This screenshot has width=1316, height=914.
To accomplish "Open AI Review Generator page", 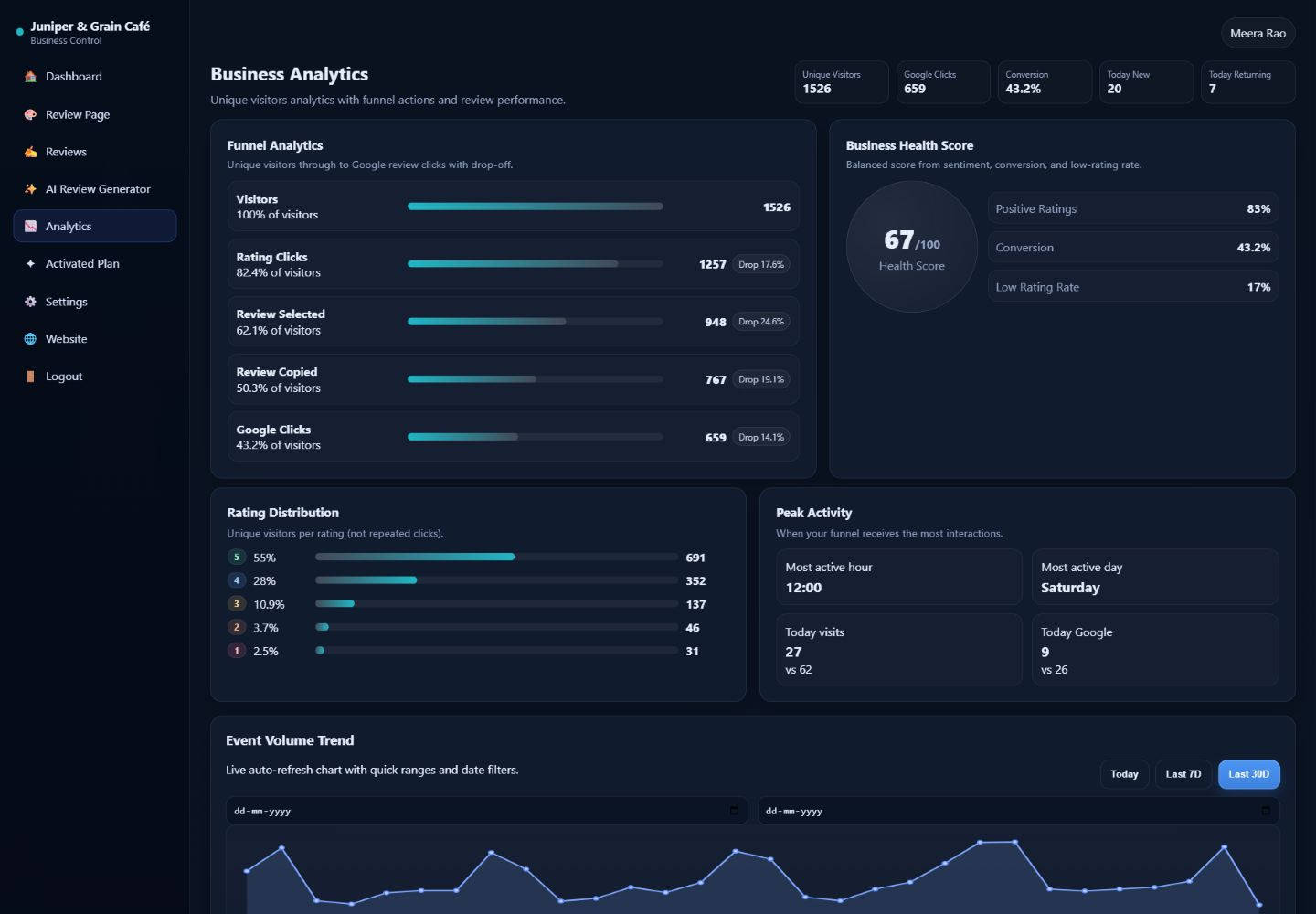I will pyautogui.click(x=95, y=189).
